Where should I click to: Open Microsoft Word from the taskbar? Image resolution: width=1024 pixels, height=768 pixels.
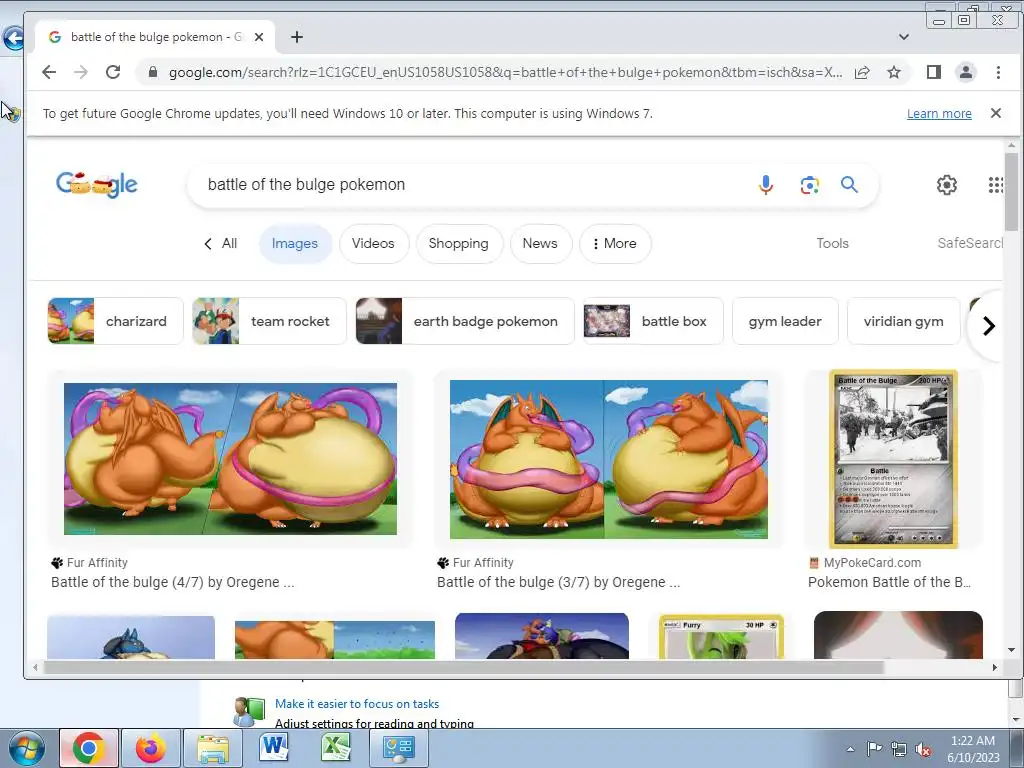click(x=274, y=748)
